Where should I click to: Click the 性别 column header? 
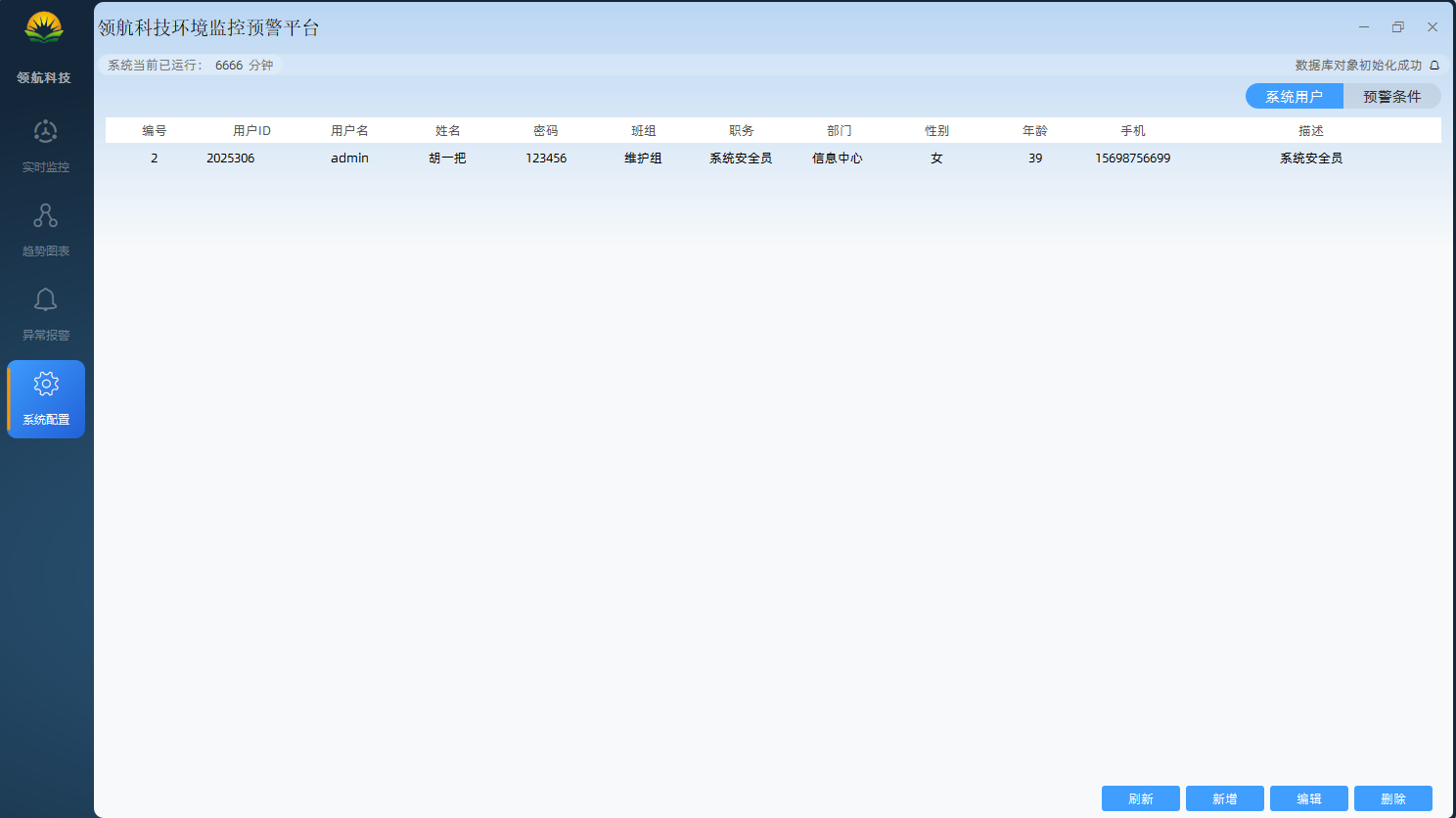click(x=937, y=130)
